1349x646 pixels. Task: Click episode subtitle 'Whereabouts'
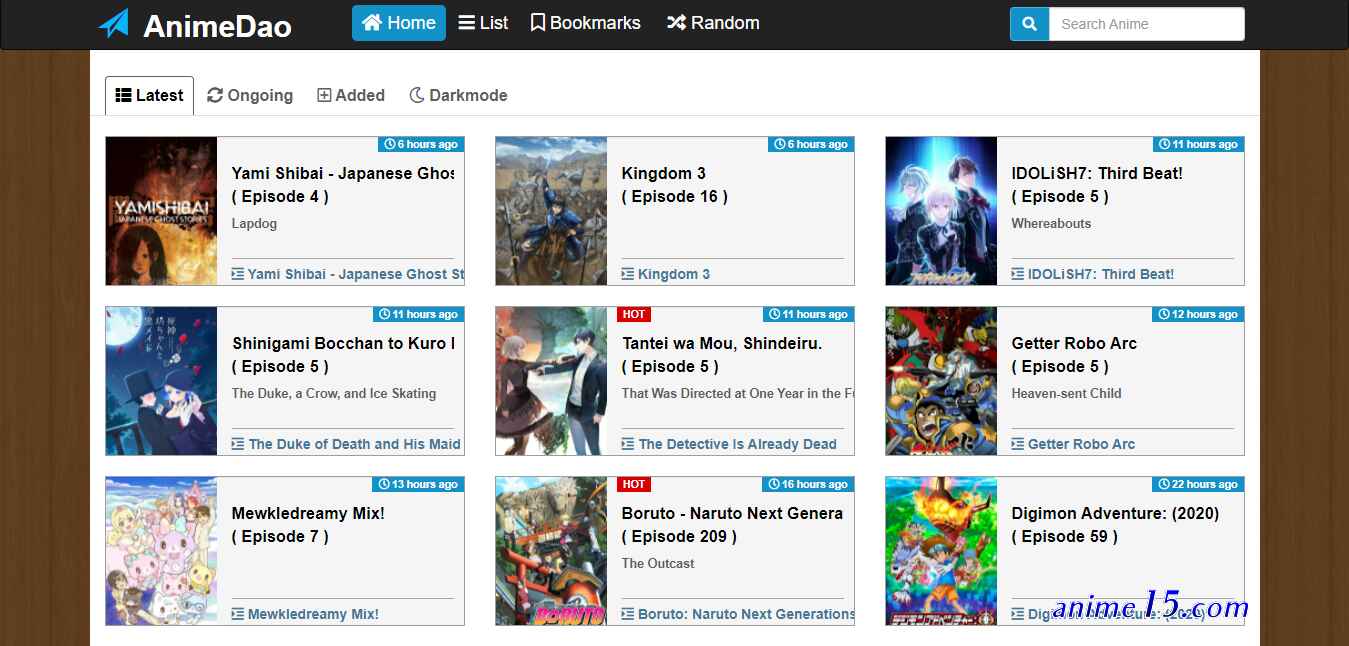(x=1051, y=223)
